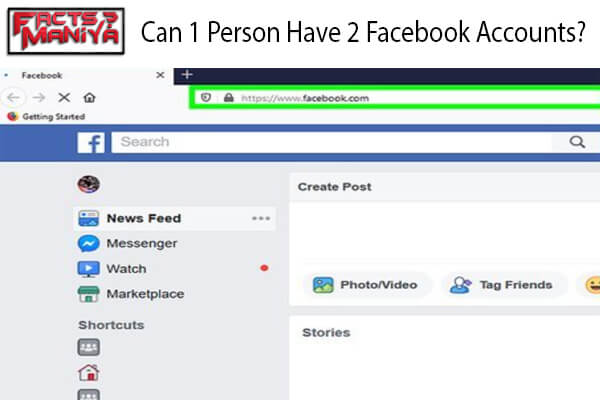This screenshot has height=400, width=600.
Task: Click the browser address bar URL
Action: pyautogui.click(x=305, y=98)
